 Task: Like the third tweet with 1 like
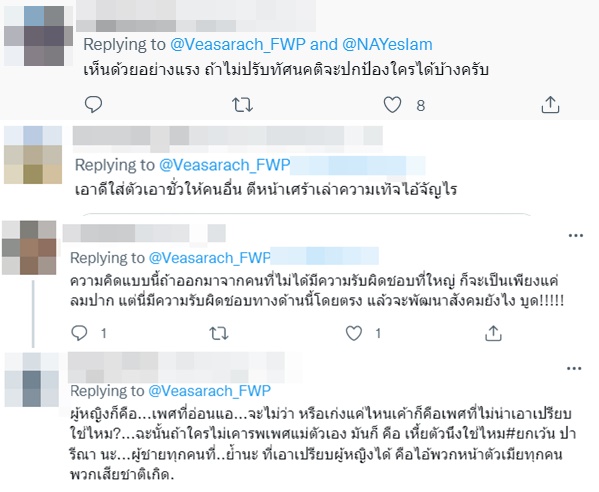click(354, 333)
